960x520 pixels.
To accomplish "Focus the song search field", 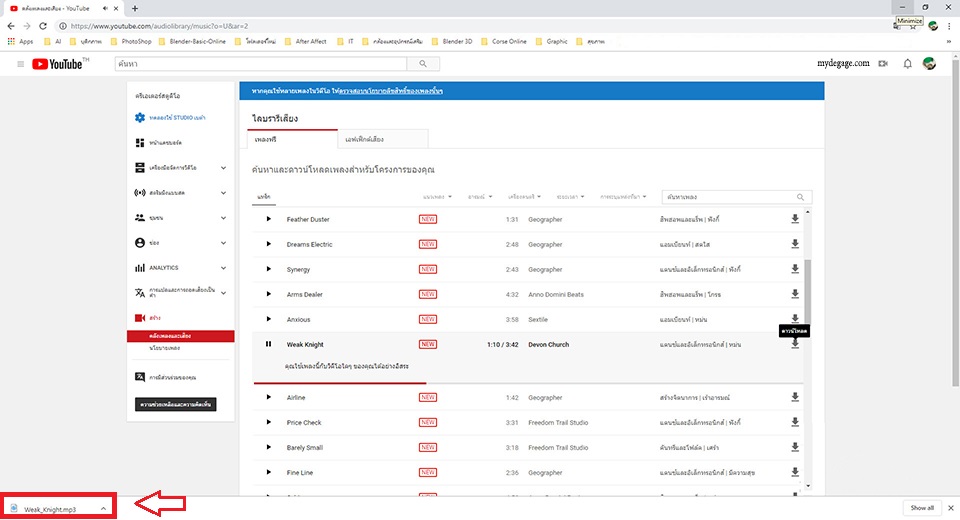I will point(729,197).
